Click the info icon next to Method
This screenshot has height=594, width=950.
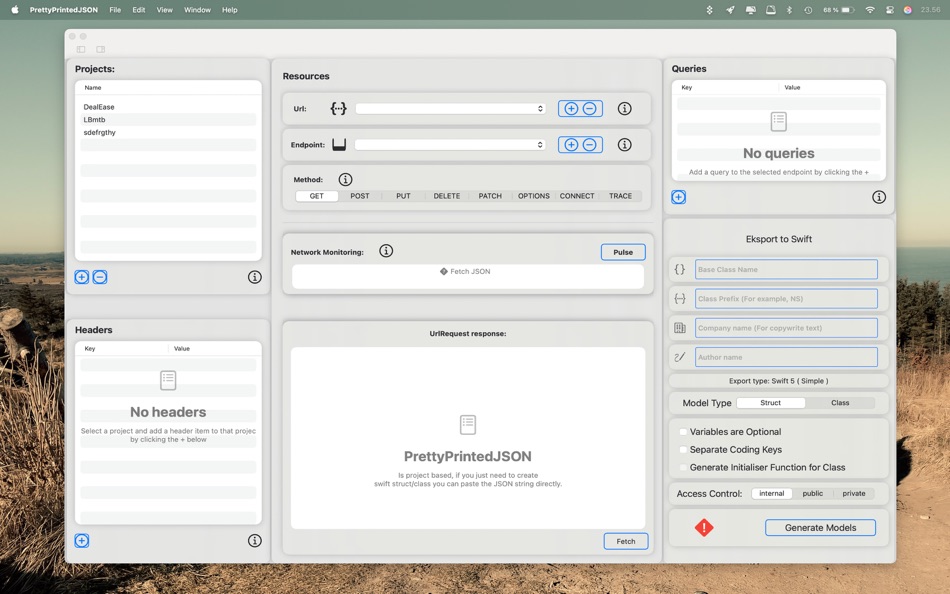pyautogui.click(x=345, y=179)
